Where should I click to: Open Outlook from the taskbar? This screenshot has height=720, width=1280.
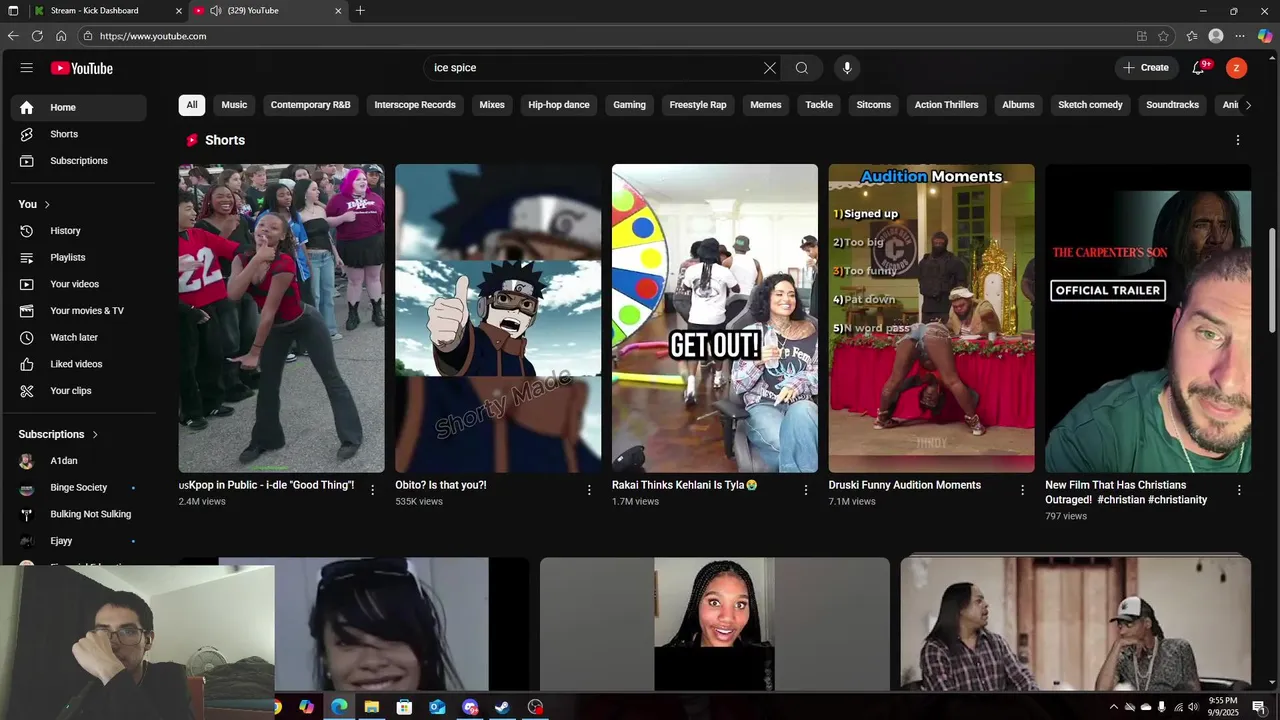(437, 707)
